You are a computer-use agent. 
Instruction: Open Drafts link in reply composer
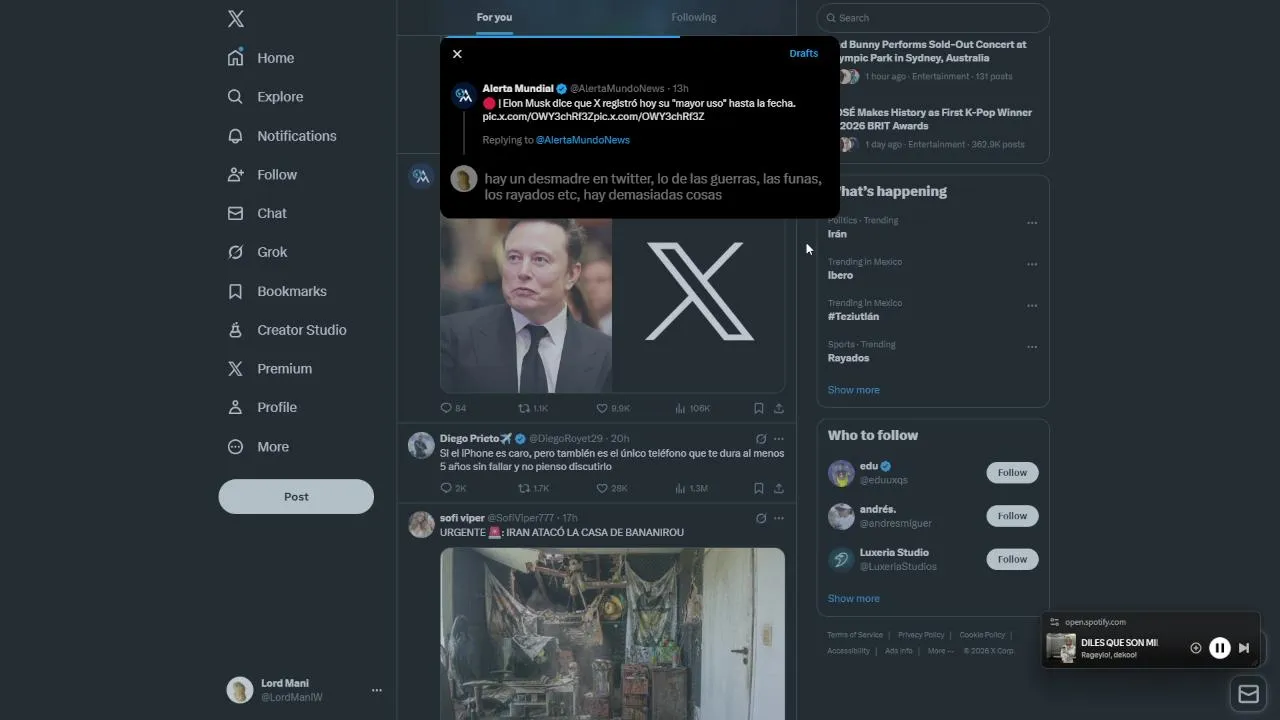tap(804, 53)
